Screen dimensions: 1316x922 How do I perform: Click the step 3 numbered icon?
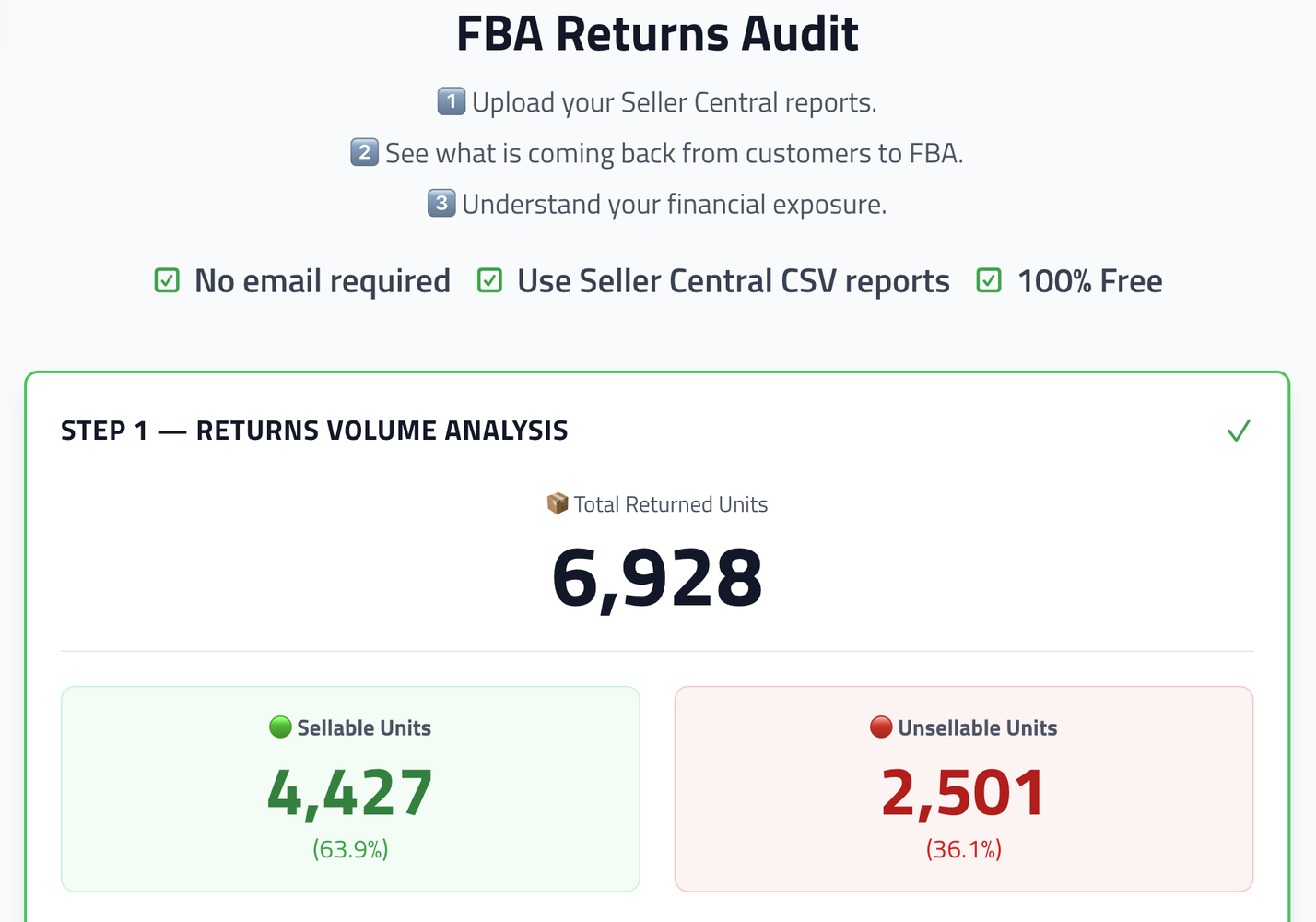(x=441, y=204)
